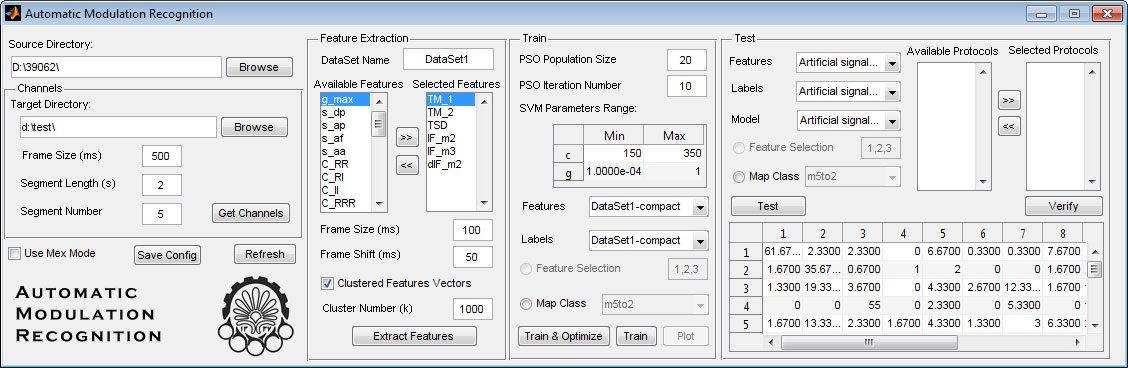Click the Train button
The width and height of the screenshot is (1128, 368).
(636, 336)
